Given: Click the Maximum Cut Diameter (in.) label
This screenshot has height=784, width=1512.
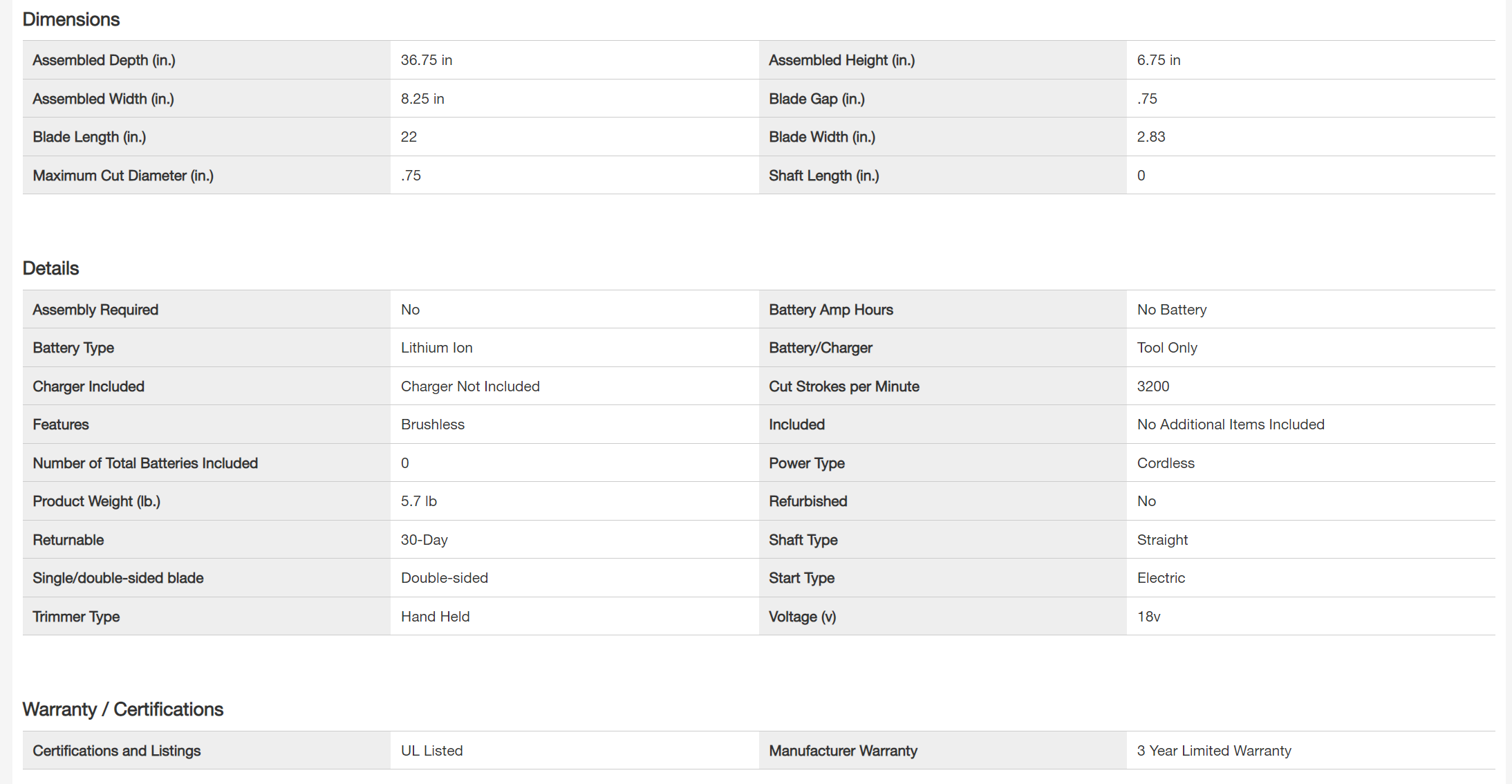Looking at the screenshot, I should 123,176.
